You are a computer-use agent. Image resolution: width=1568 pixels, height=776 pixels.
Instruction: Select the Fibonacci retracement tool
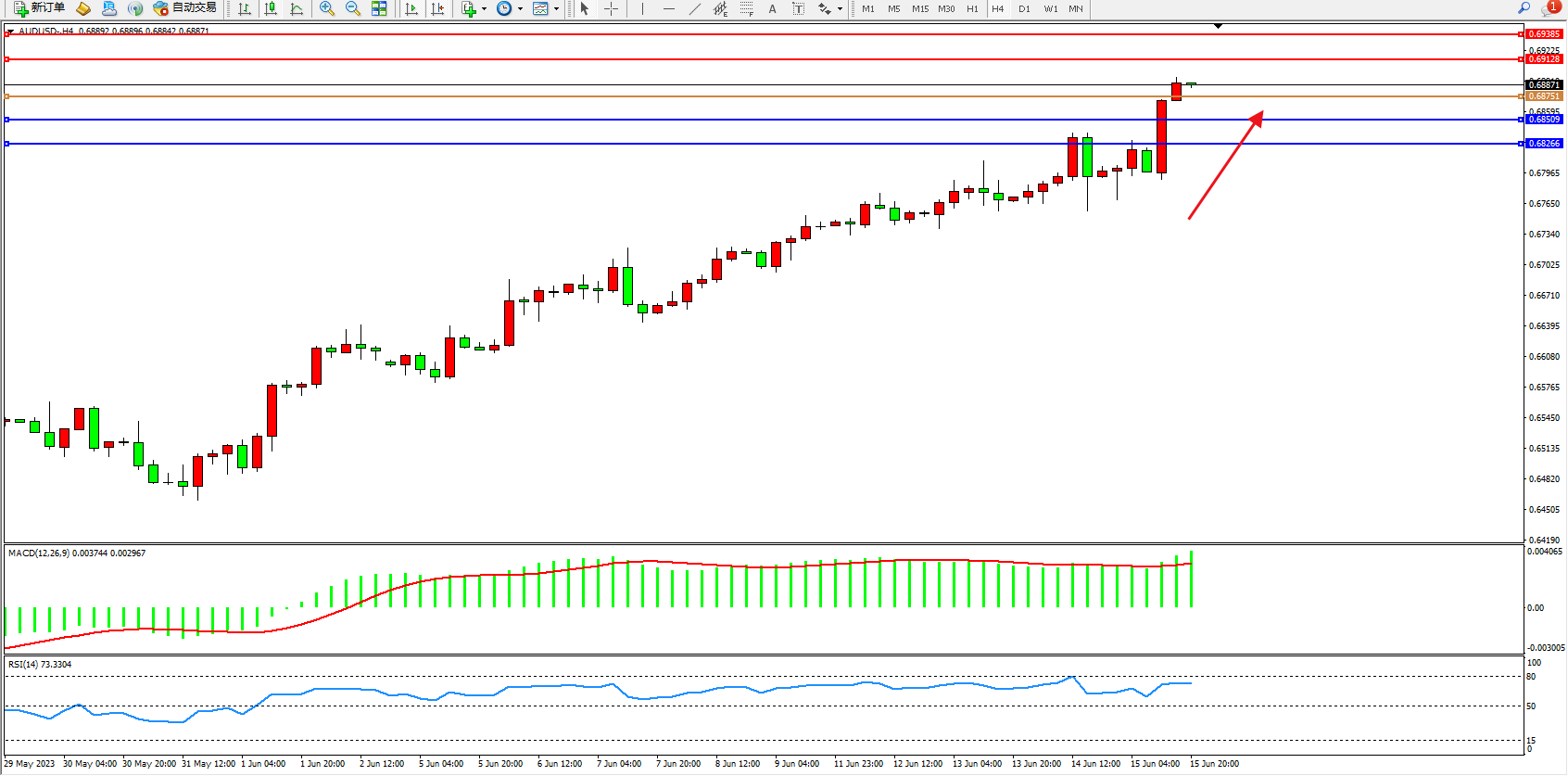746,8
